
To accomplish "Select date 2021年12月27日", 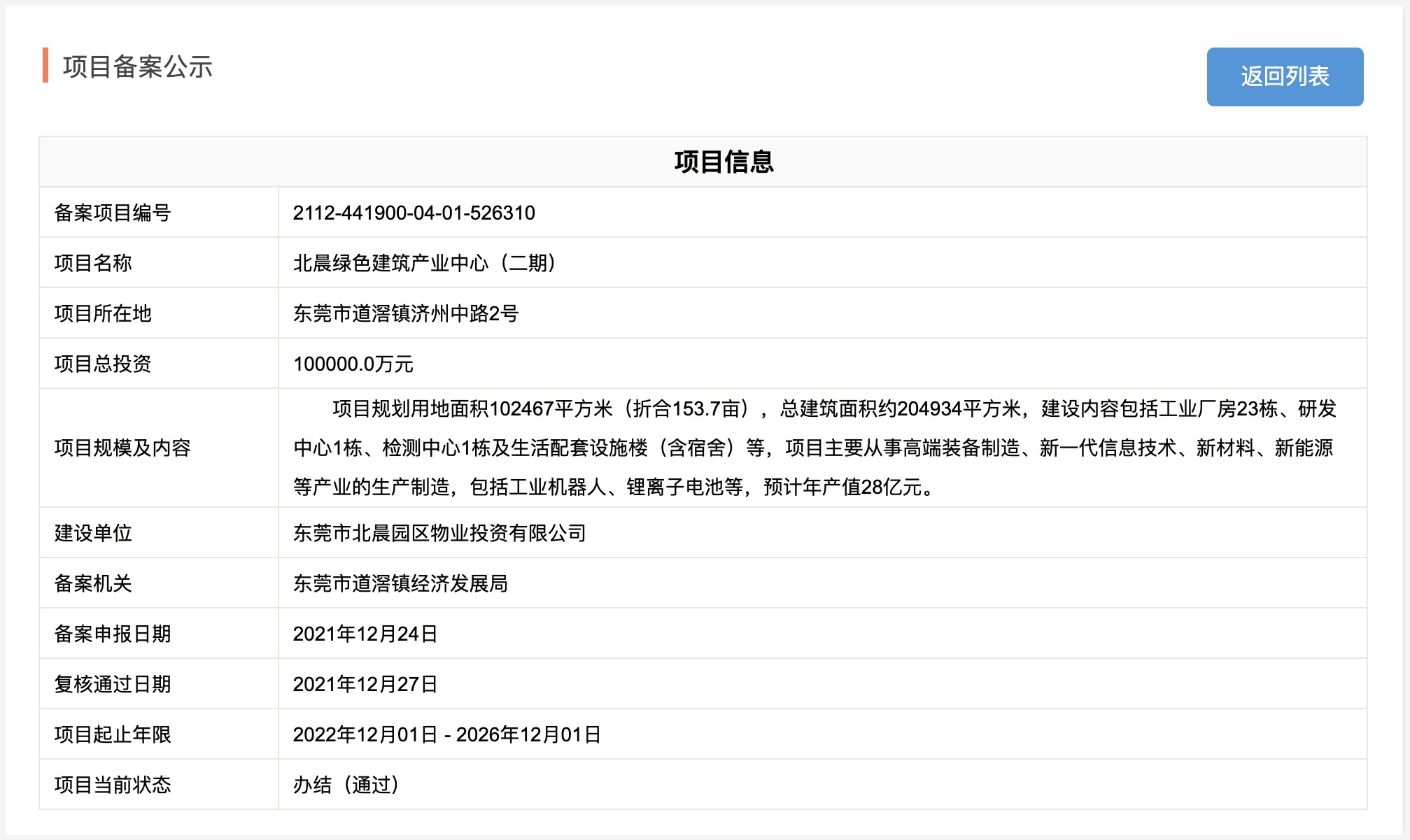I will coord(365,684).
